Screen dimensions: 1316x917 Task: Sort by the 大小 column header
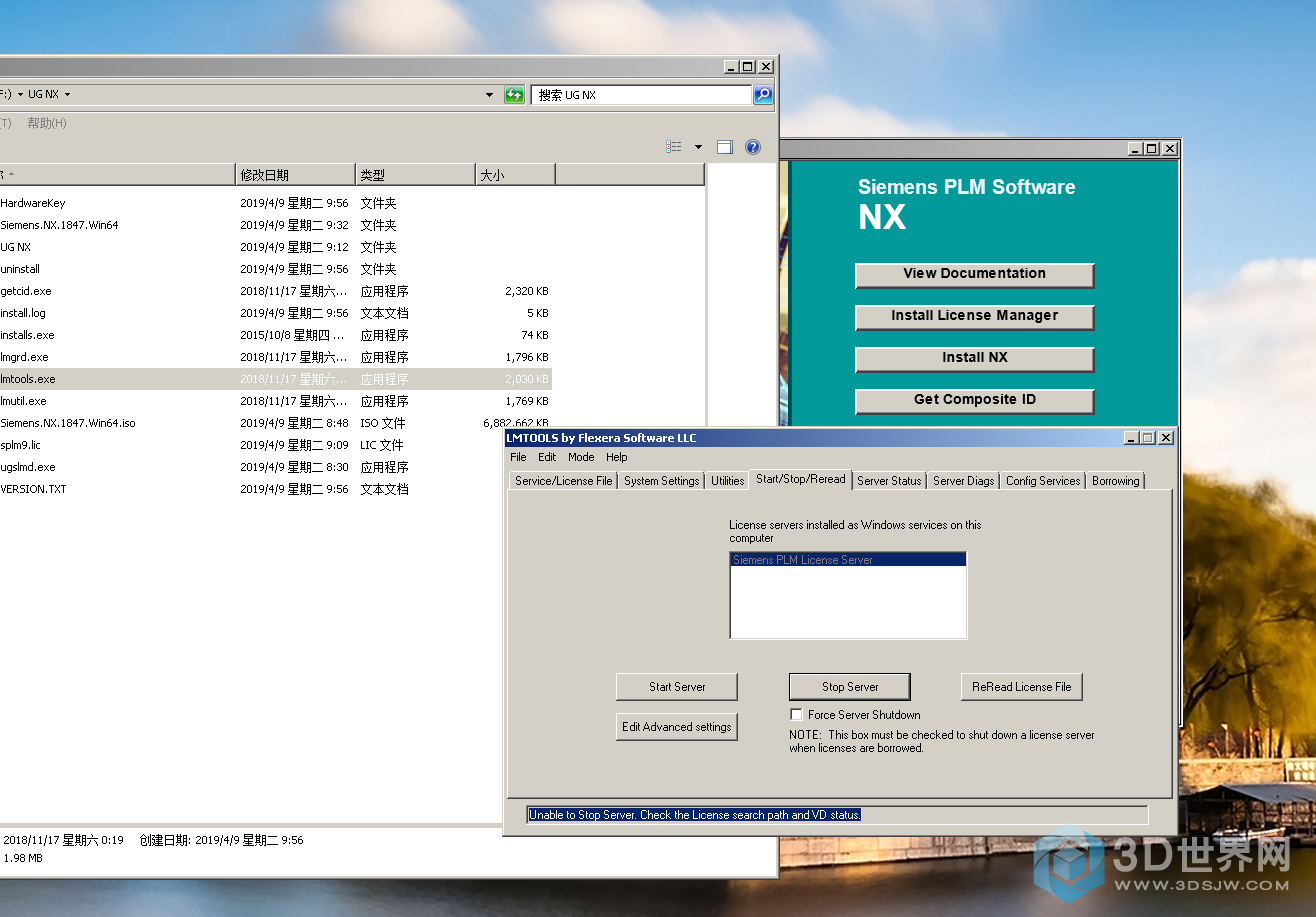coord(515,175)
